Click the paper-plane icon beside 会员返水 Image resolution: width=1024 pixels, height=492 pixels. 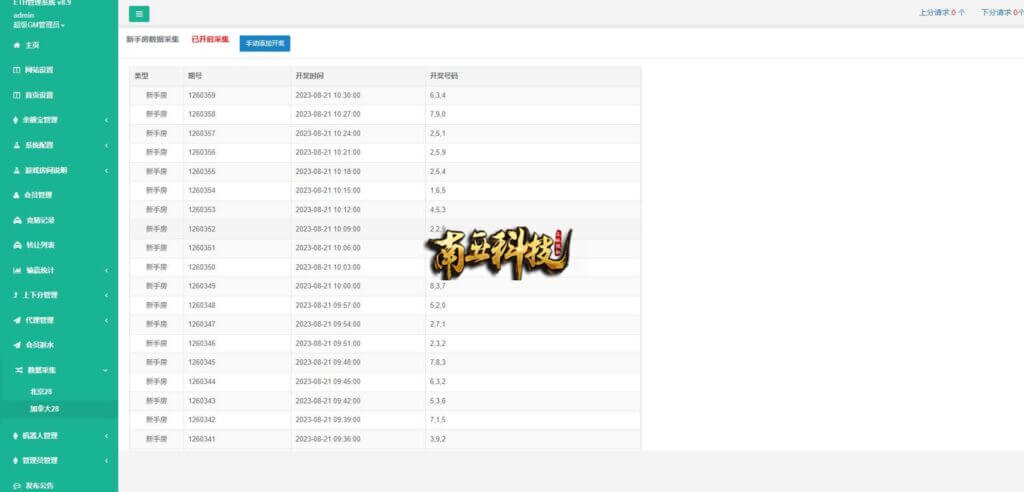click(x=17, y=345)
